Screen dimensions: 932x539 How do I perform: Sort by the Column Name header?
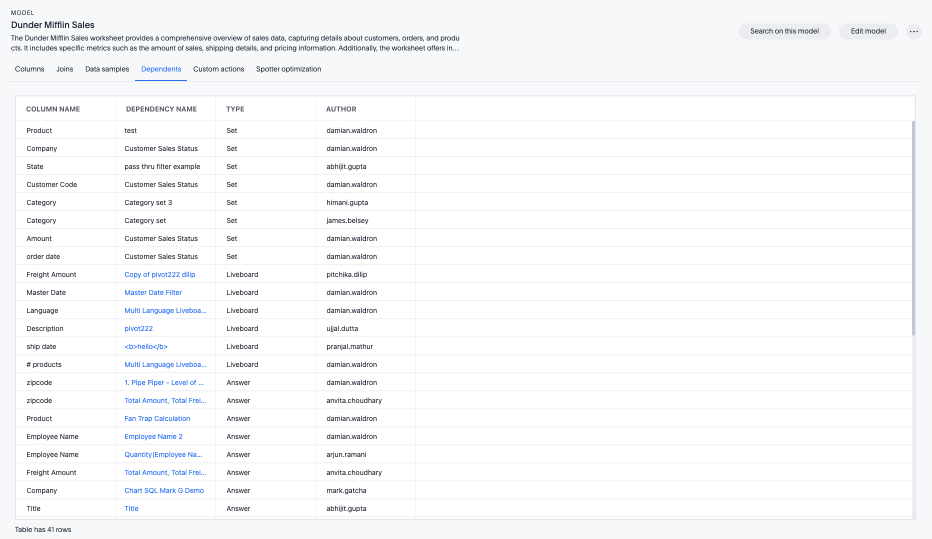53,109
